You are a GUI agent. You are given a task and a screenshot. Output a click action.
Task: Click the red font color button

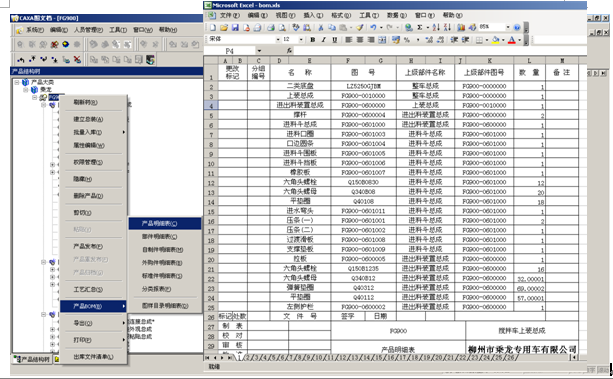point(511,40)
